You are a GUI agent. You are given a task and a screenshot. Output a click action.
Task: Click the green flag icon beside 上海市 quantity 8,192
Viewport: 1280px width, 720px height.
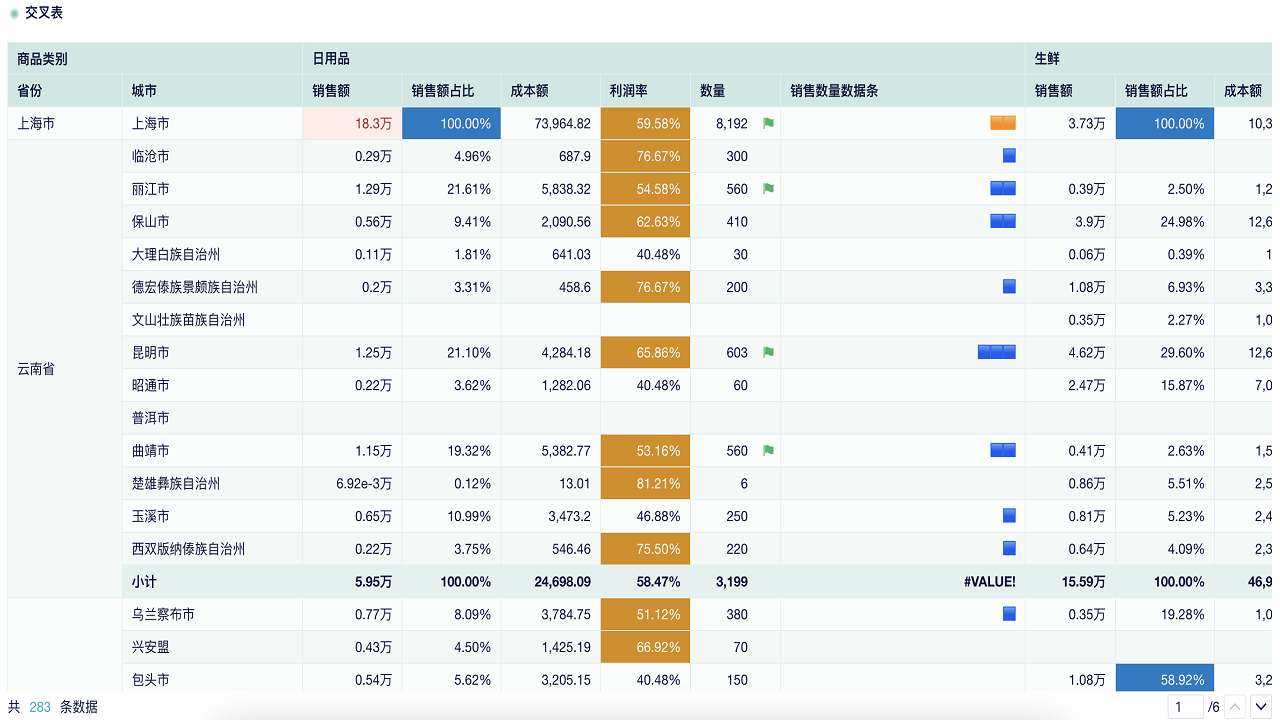(766, 122)
